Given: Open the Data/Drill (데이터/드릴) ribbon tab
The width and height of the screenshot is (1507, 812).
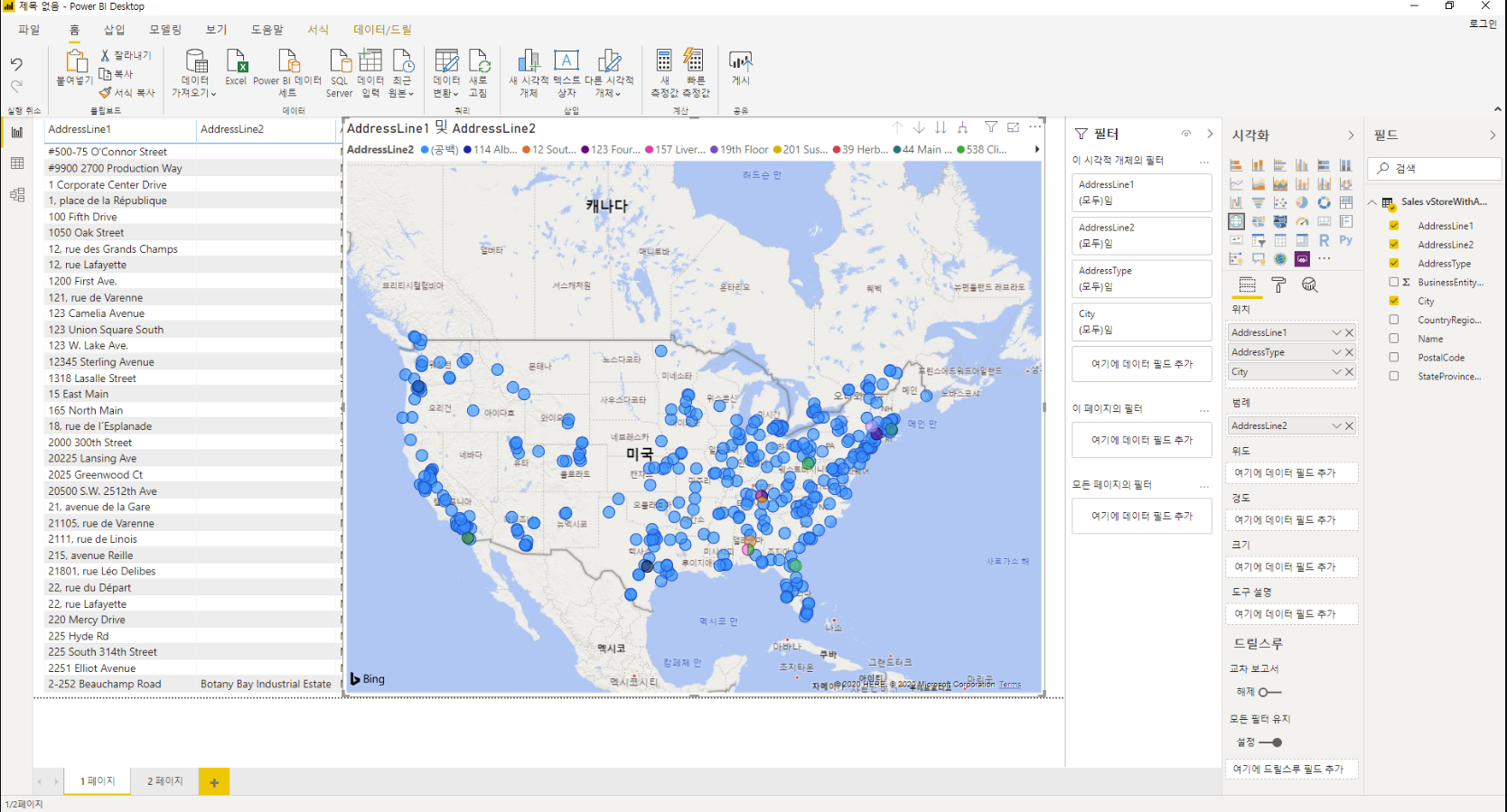Looking at the screenshot, I should tap(382, 30).
